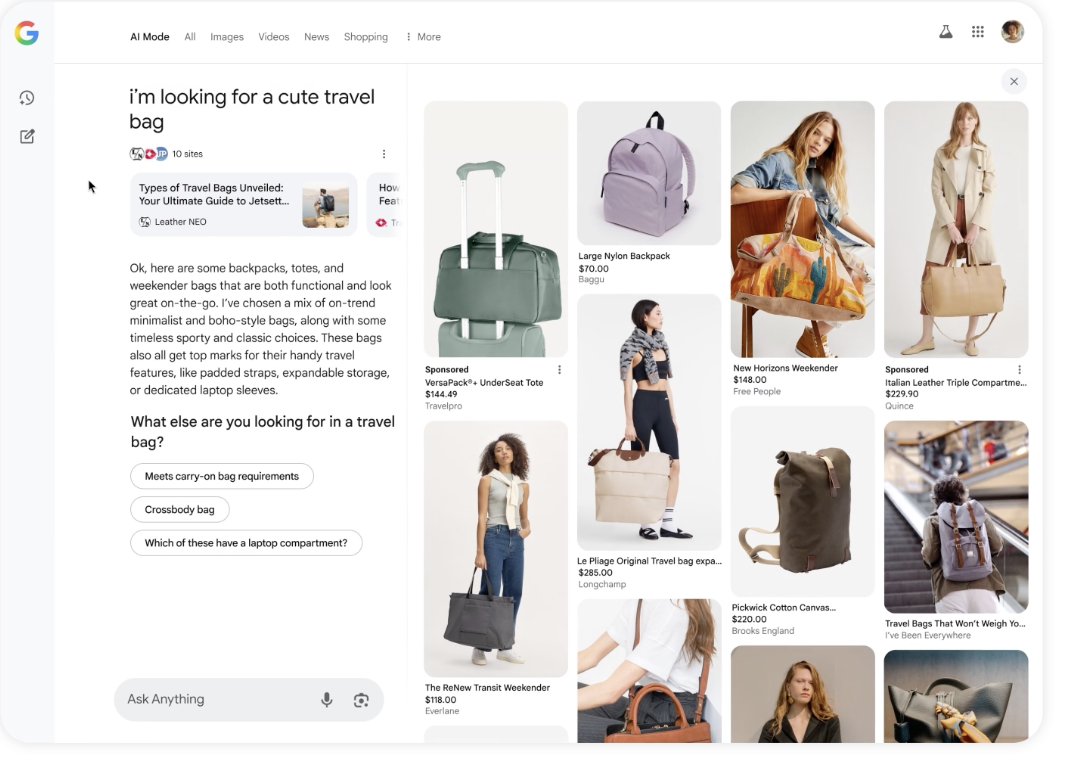Open the dark green leather tote image
The height and width of the screenshot is (764, 1066).
pyautogui.click(x=956, y=697)
